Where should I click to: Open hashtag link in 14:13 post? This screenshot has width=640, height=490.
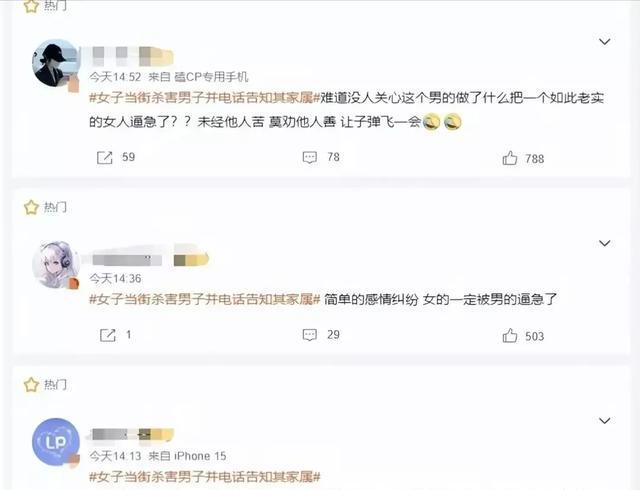click(x=204, y=477)
